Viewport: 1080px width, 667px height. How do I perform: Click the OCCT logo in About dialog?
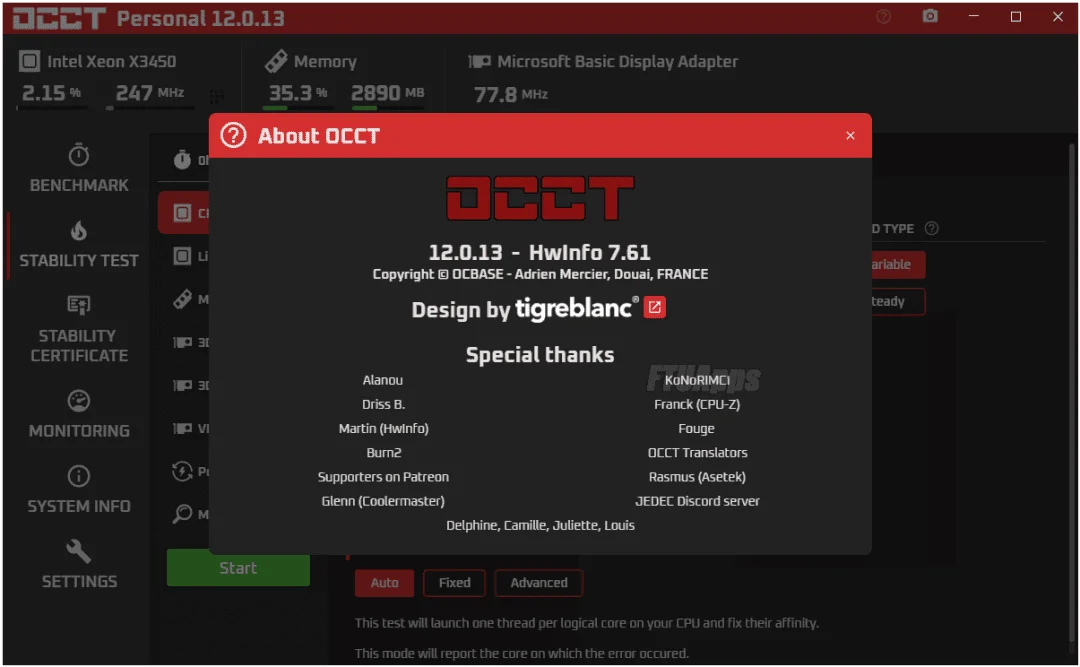tap(540, 198)
